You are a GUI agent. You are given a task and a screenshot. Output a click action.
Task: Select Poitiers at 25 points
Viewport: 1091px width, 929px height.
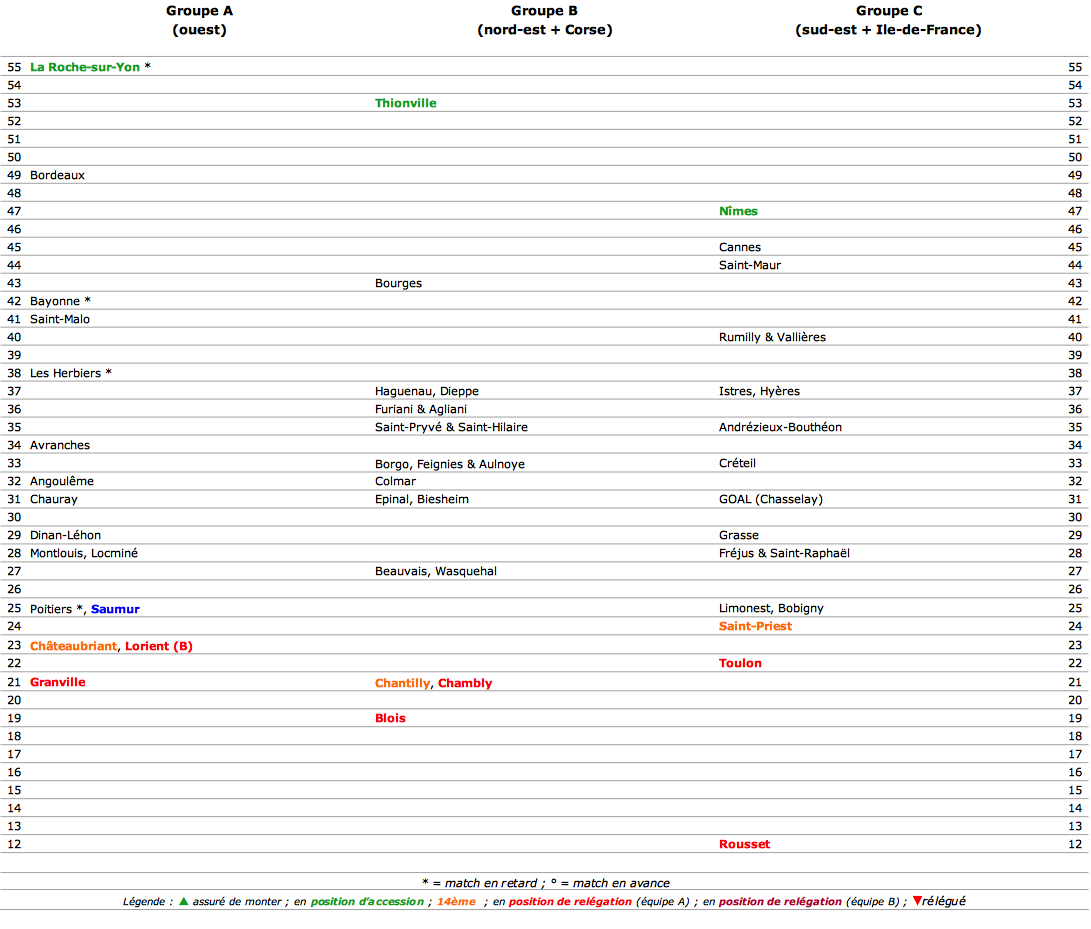click(51, 609)
